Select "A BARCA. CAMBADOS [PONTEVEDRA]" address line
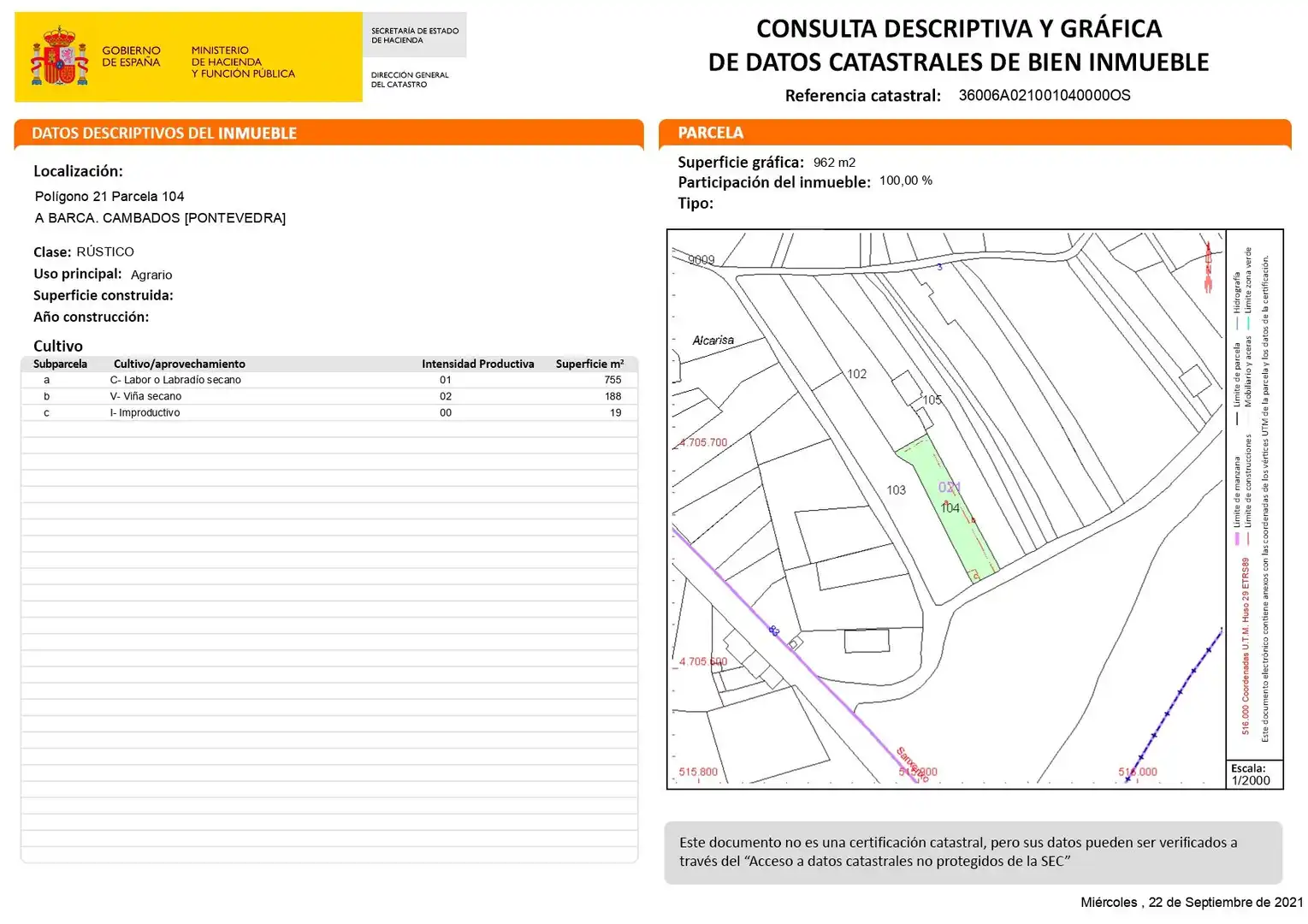The width and height of the screenshot is (1308, 924). pyautogui.click(x=160, y=218)
